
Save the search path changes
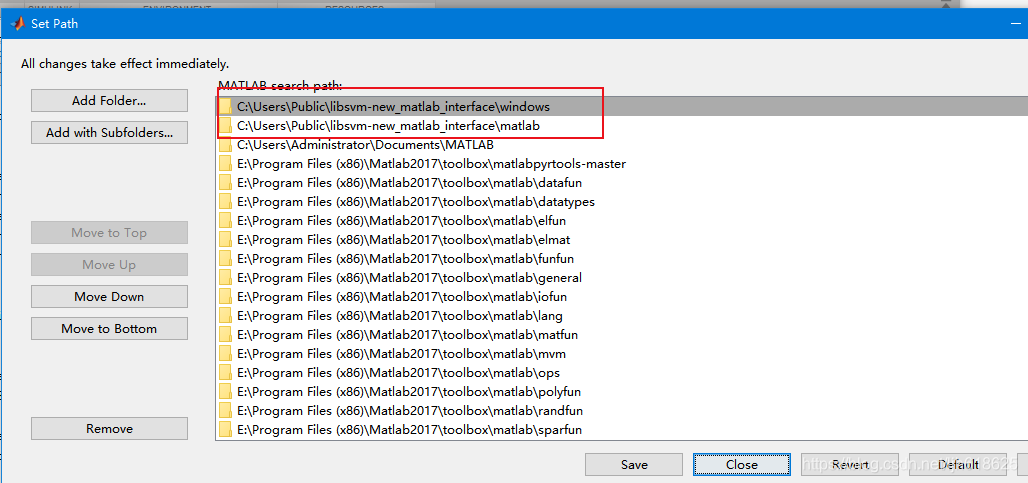click(634, 464)
